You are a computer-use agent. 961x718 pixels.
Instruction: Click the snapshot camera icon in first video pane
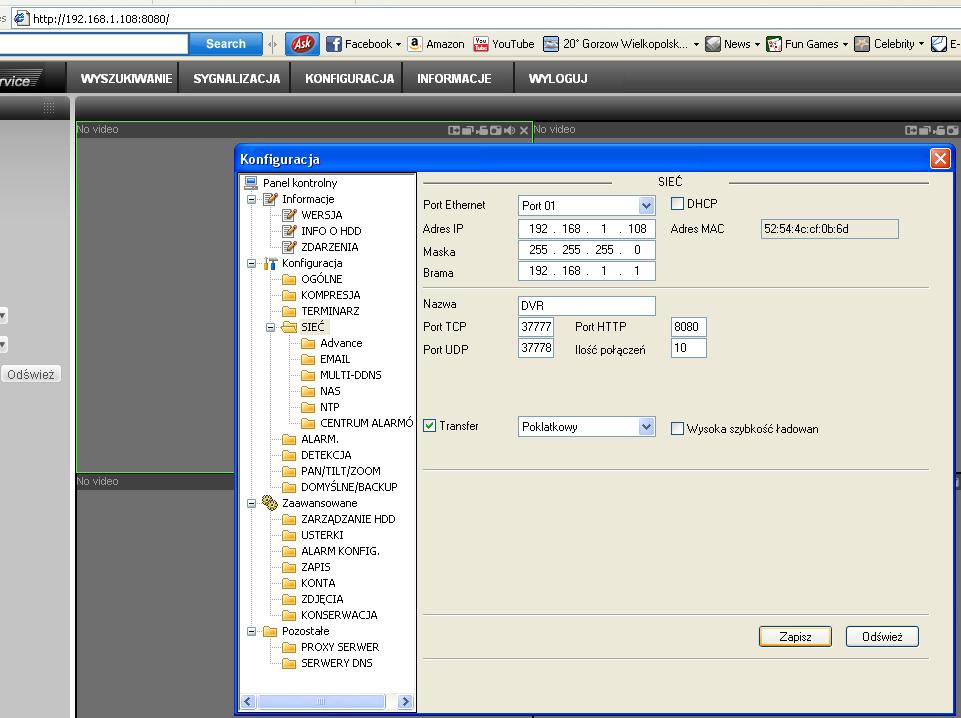495,130
